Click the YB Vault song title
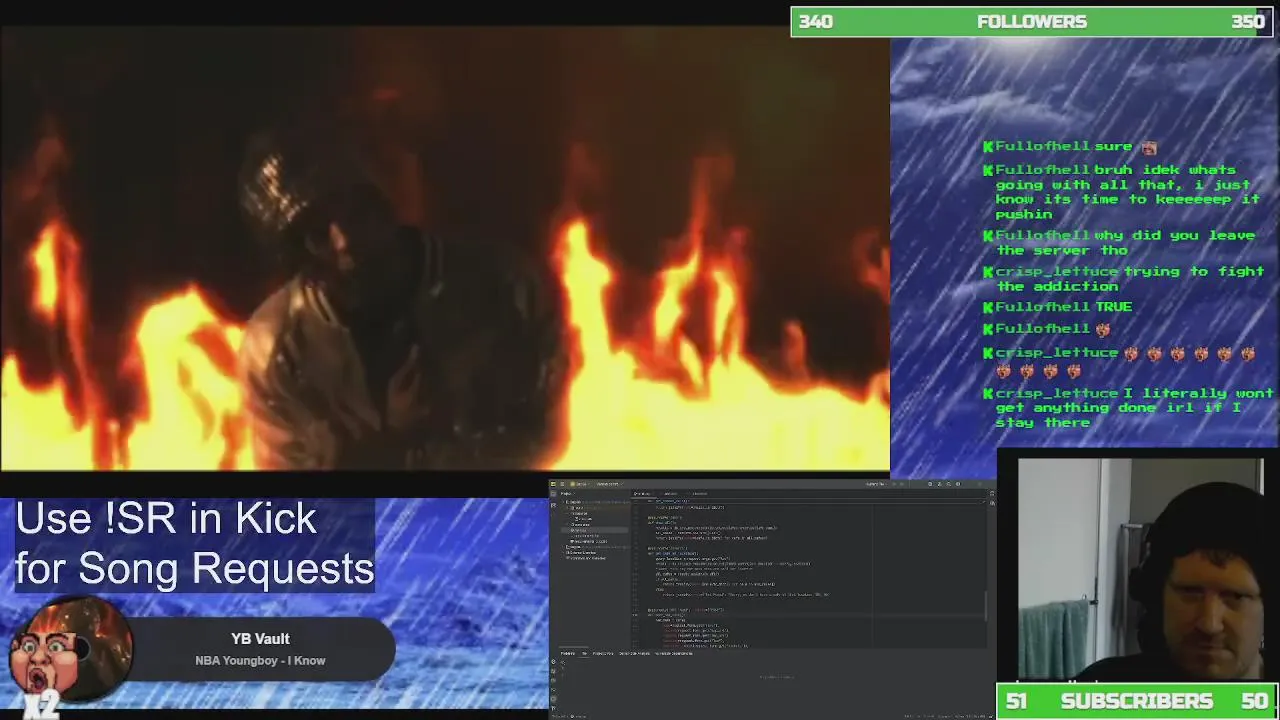Viewport: 1280px width, 720px height. (260, 638)
